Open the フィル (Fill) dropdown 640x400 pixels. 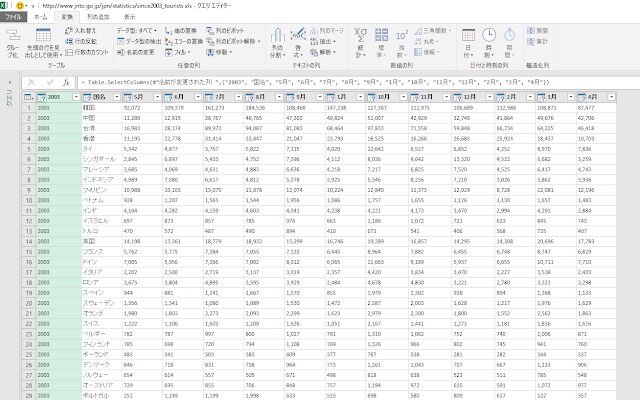[x=178, y=52]
